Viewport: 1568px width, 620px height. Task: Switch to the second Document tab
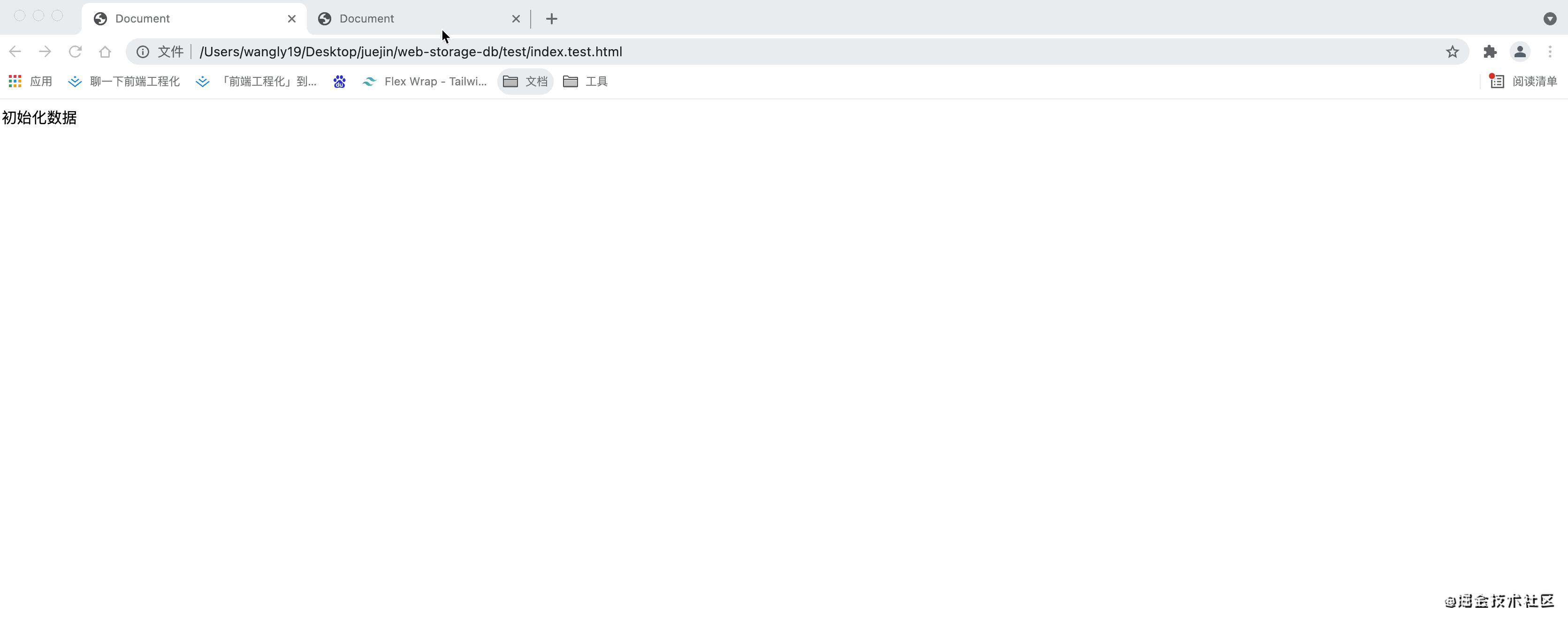pyautogui.click(x=419, y=19)
